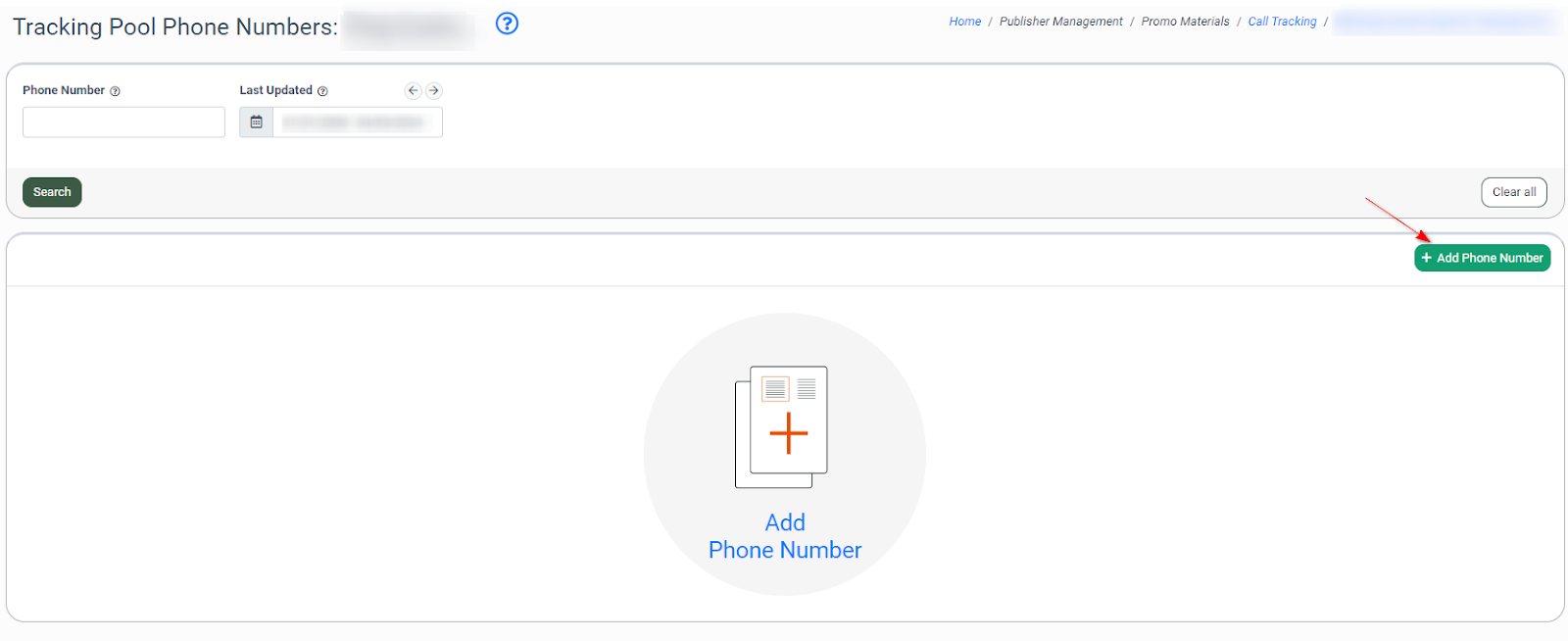Click the Phone Number info tooltip icon
The height and width of the screenshot is (641, 1568).
pos(115,91)
